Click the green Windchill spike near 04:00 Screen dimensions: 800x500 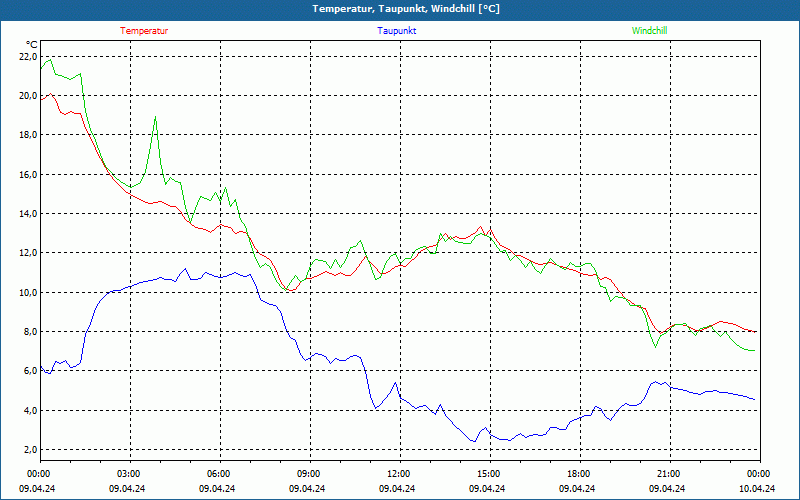(x=155, y=117)
